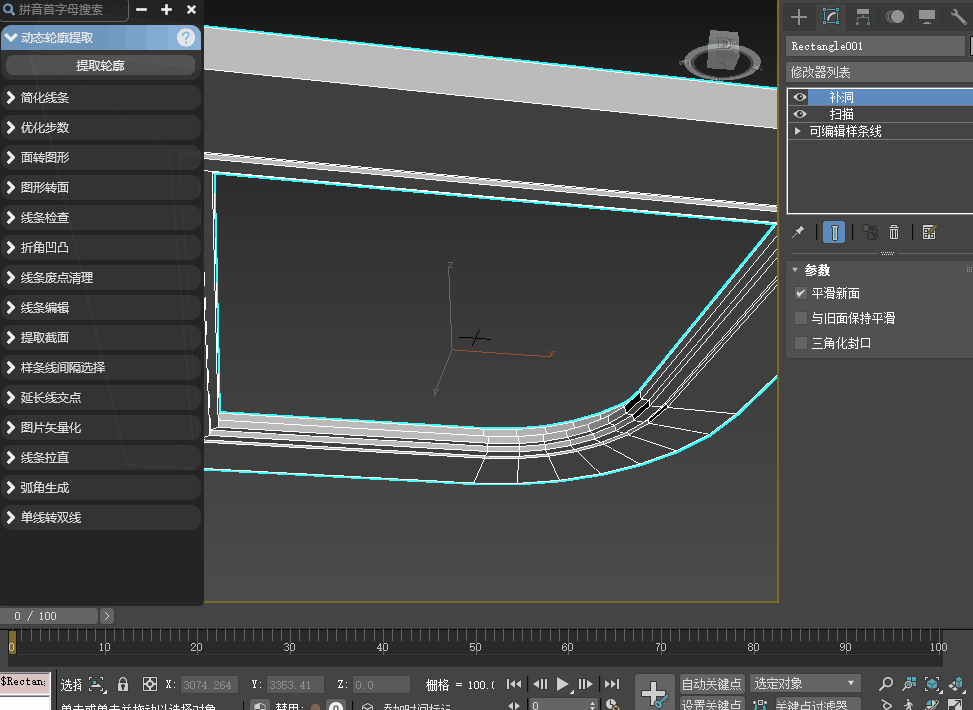Open the Utilities wrench tab
Image resolution: width=973 pixels, height=710 pixels.
tap(959, 17)
